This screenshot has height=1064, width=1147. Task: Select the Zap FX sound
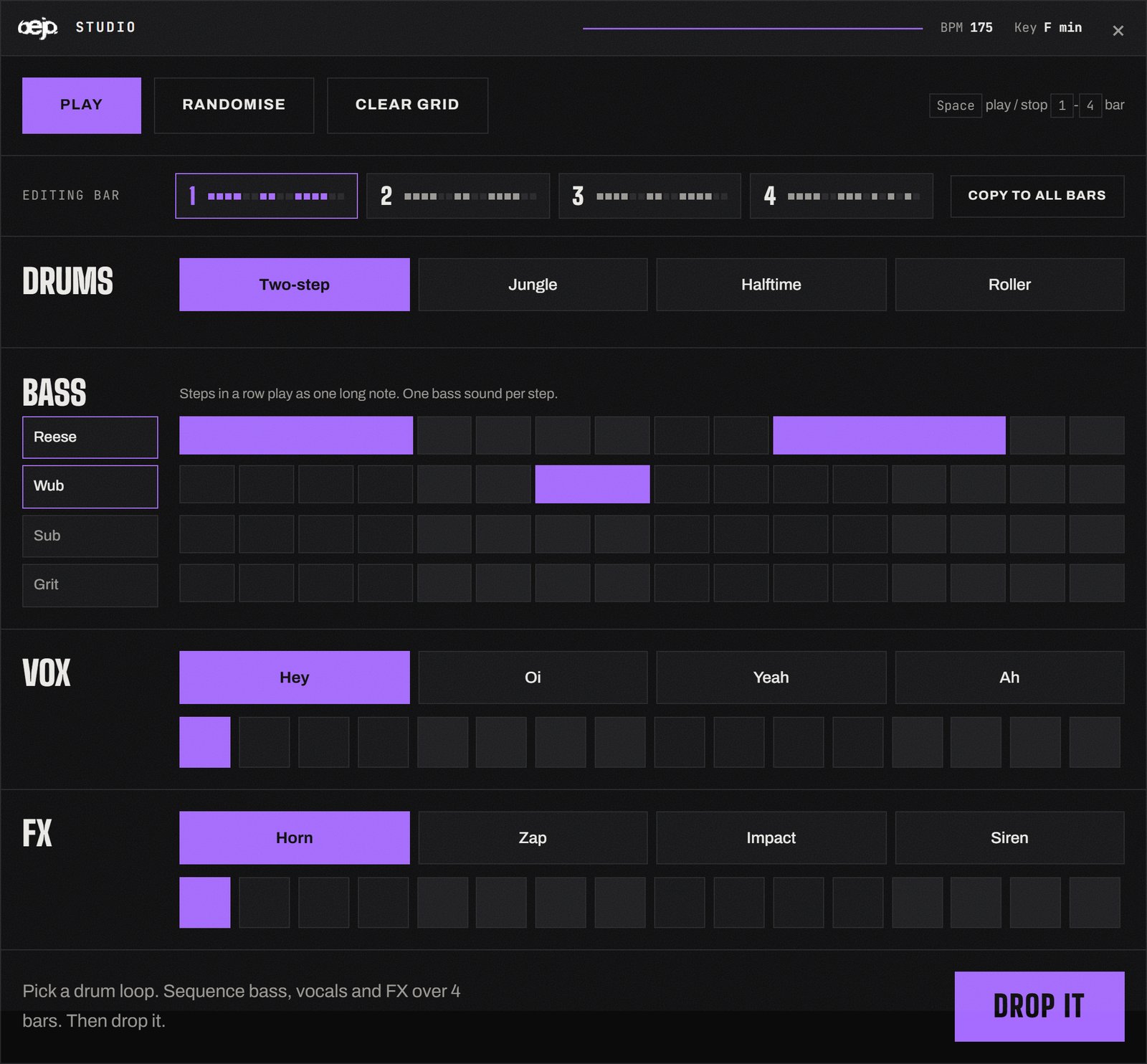pos(533,837)
